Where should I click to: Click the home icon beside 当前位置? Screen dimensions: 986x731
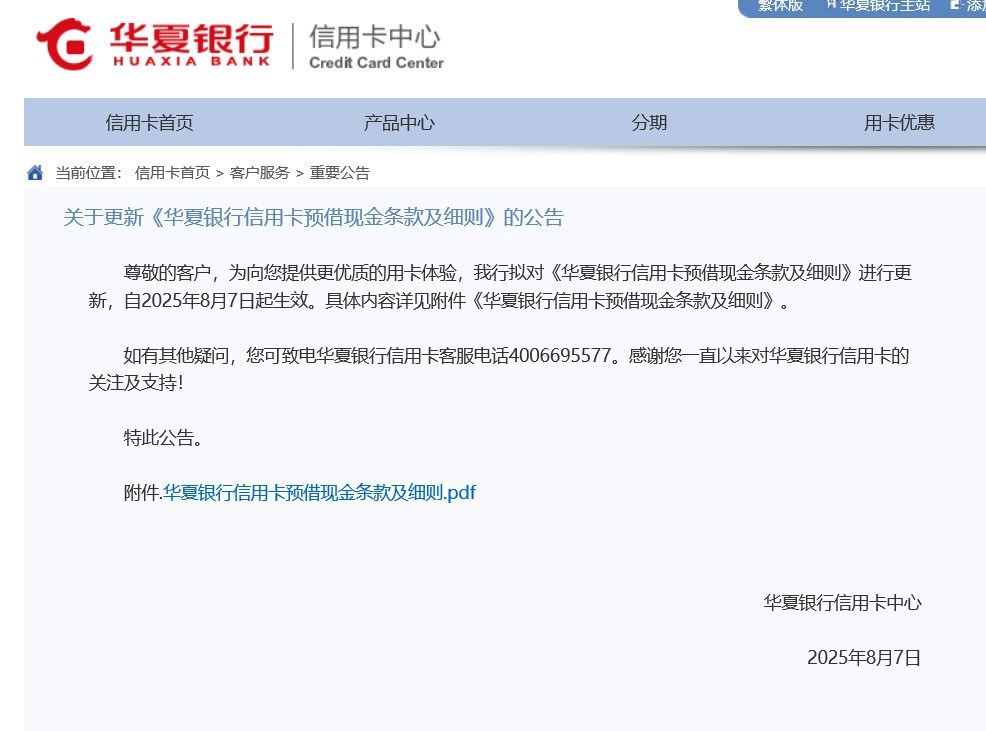tap(35, 172)
